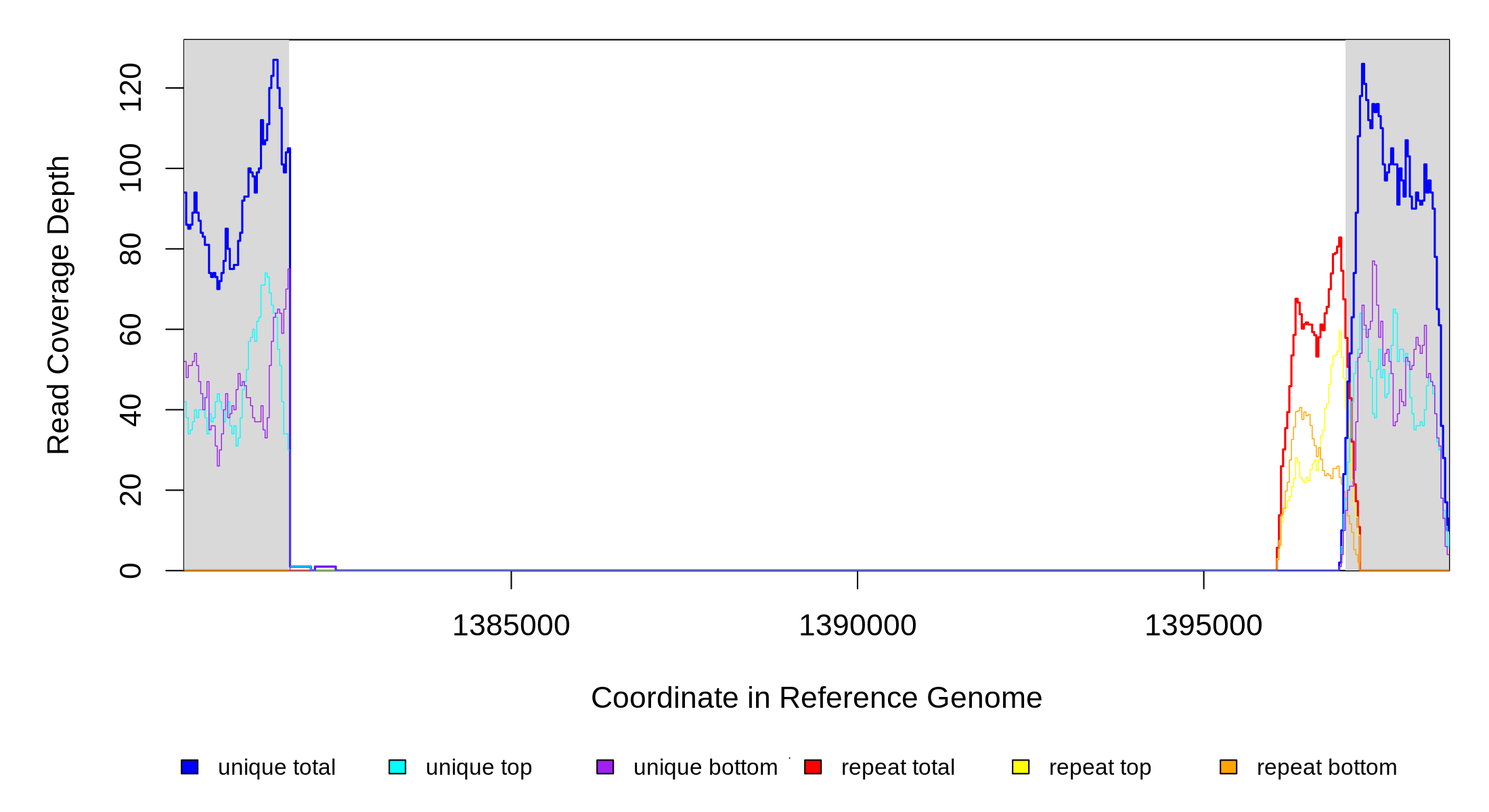The height and width of the screenshot is (812, 1489).
Task: Click the blue 'unique total' legend swatch
Action: tap(190, 767)
